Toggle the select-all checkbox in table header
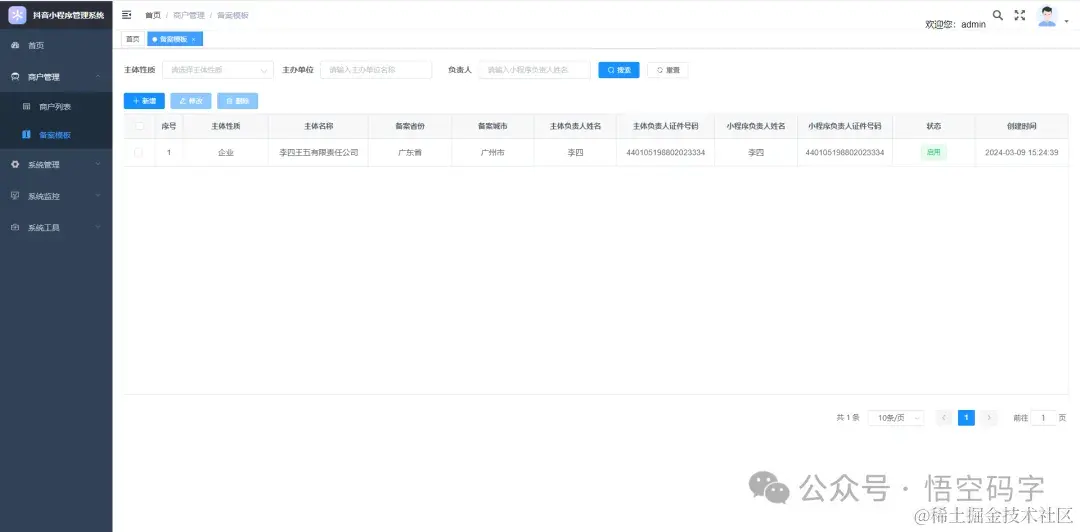 (x=139, y=126)
